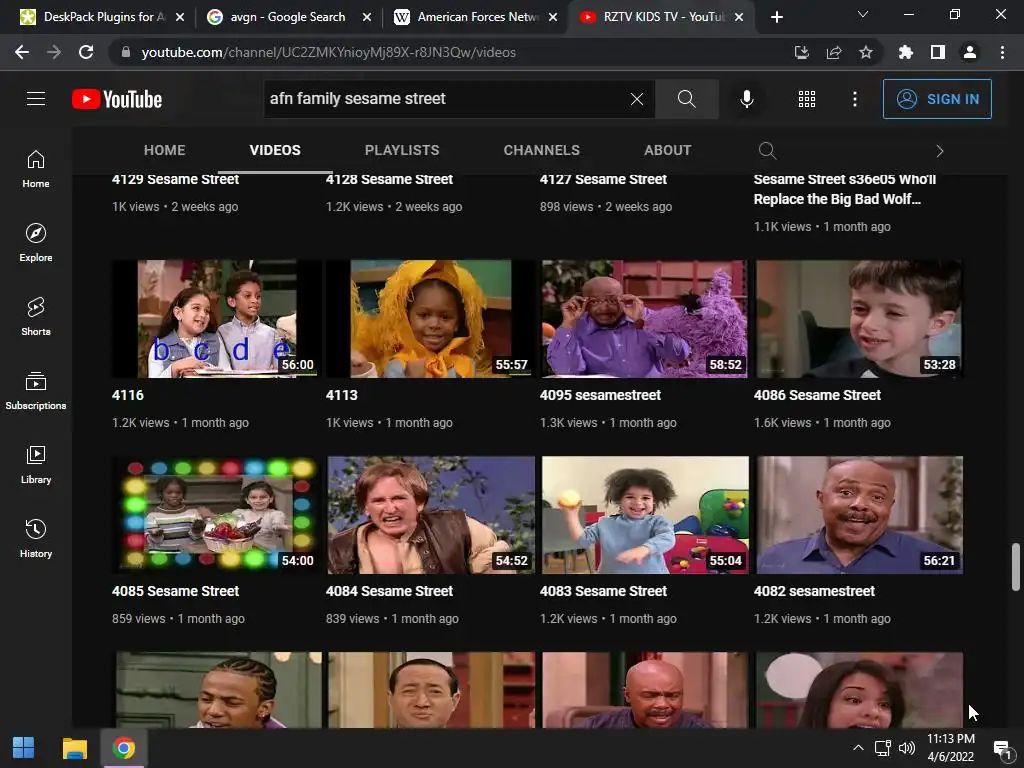Image resolution: width=1024 pixels, height=768 pixels.
Task: Open the clock and date in taskbar
Action: click(x=951, y=748)
